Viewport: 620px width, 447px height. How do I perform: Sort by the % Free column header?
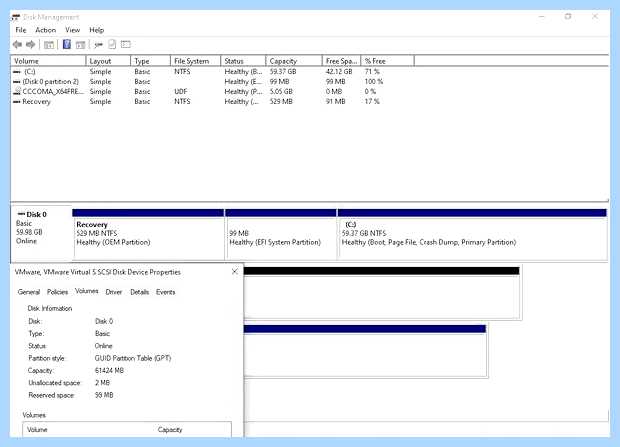tap(388, 61)
